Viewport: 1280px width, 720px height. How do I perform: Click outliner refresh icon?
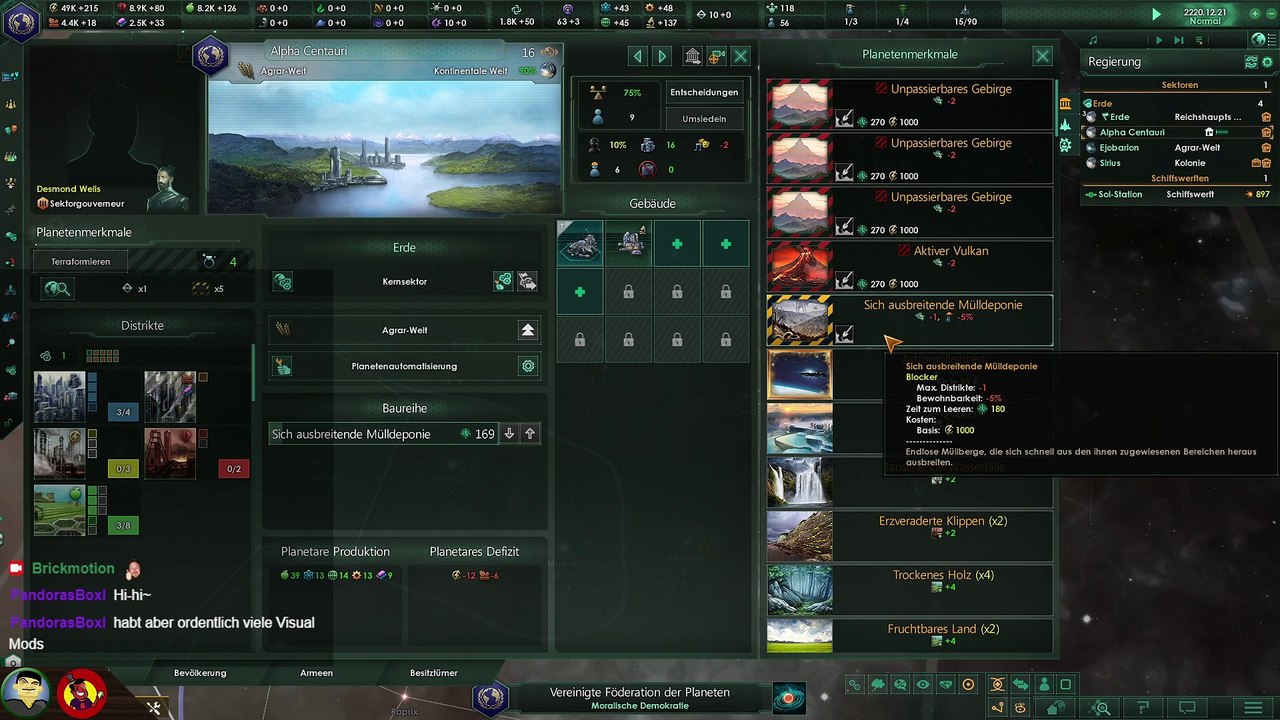[1250, 62]
